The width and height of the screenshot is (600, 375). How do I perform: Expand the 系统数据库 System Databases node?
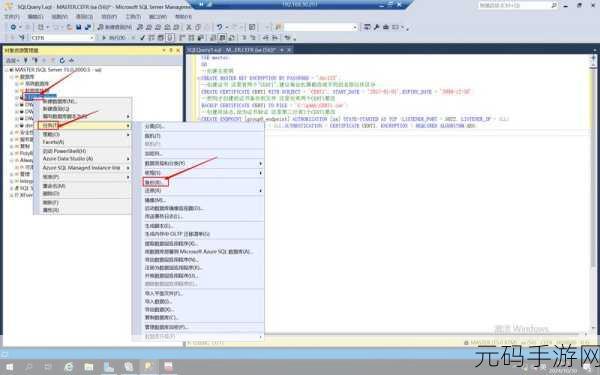[17, 84]
